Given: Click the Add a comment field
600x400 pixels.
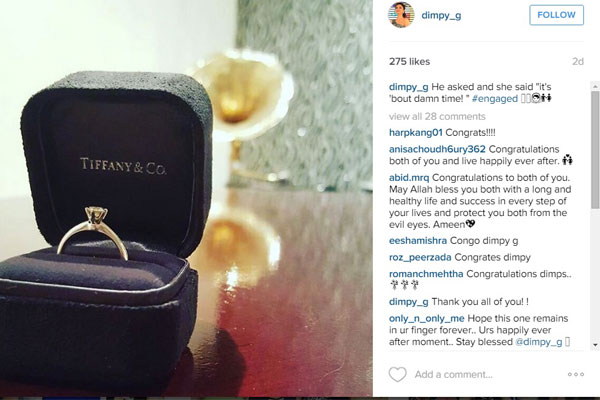Looking at the screenshot, I should [x=453, y=374].
